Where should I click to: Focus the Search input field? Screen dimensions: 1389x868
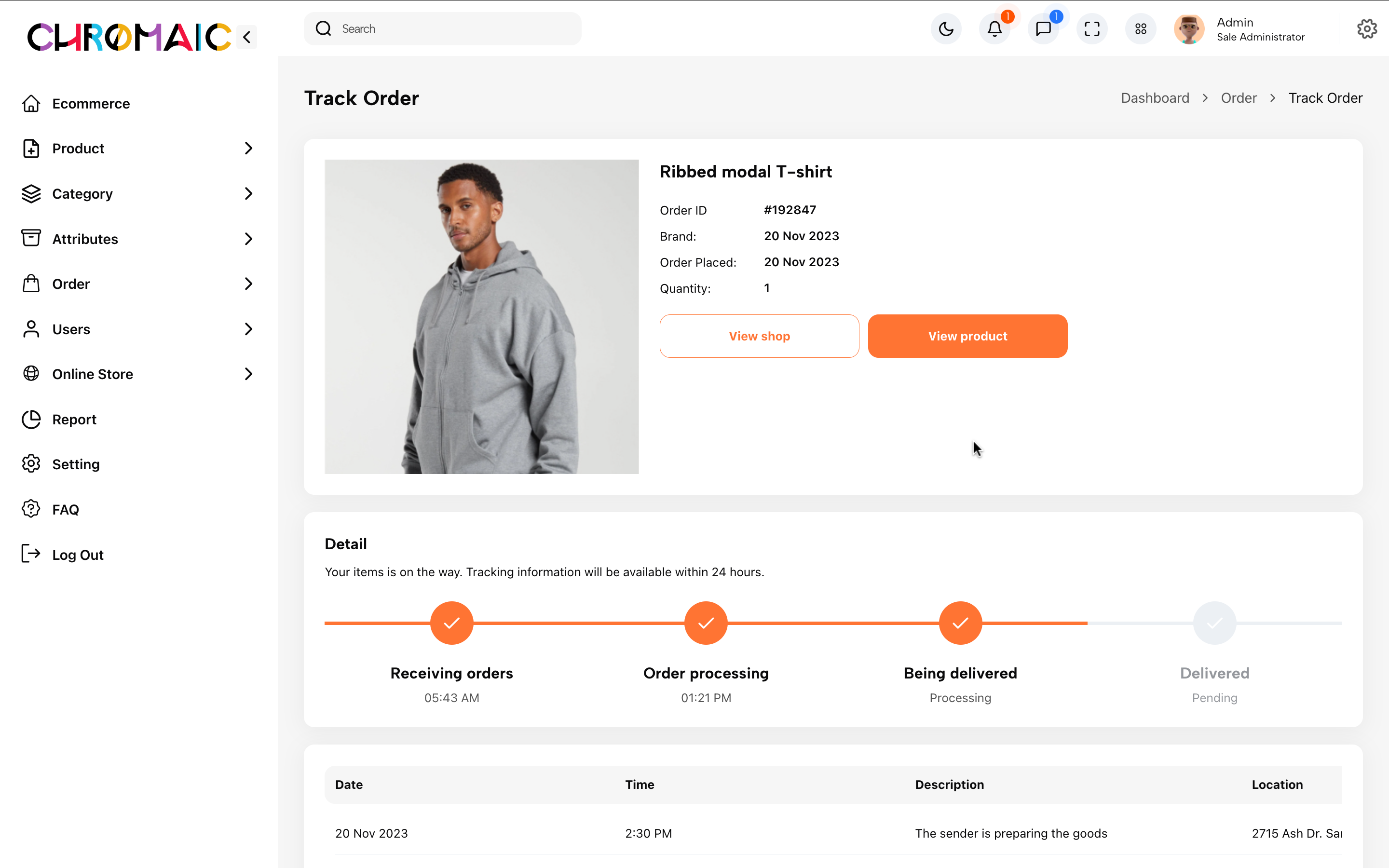[443, 29]
